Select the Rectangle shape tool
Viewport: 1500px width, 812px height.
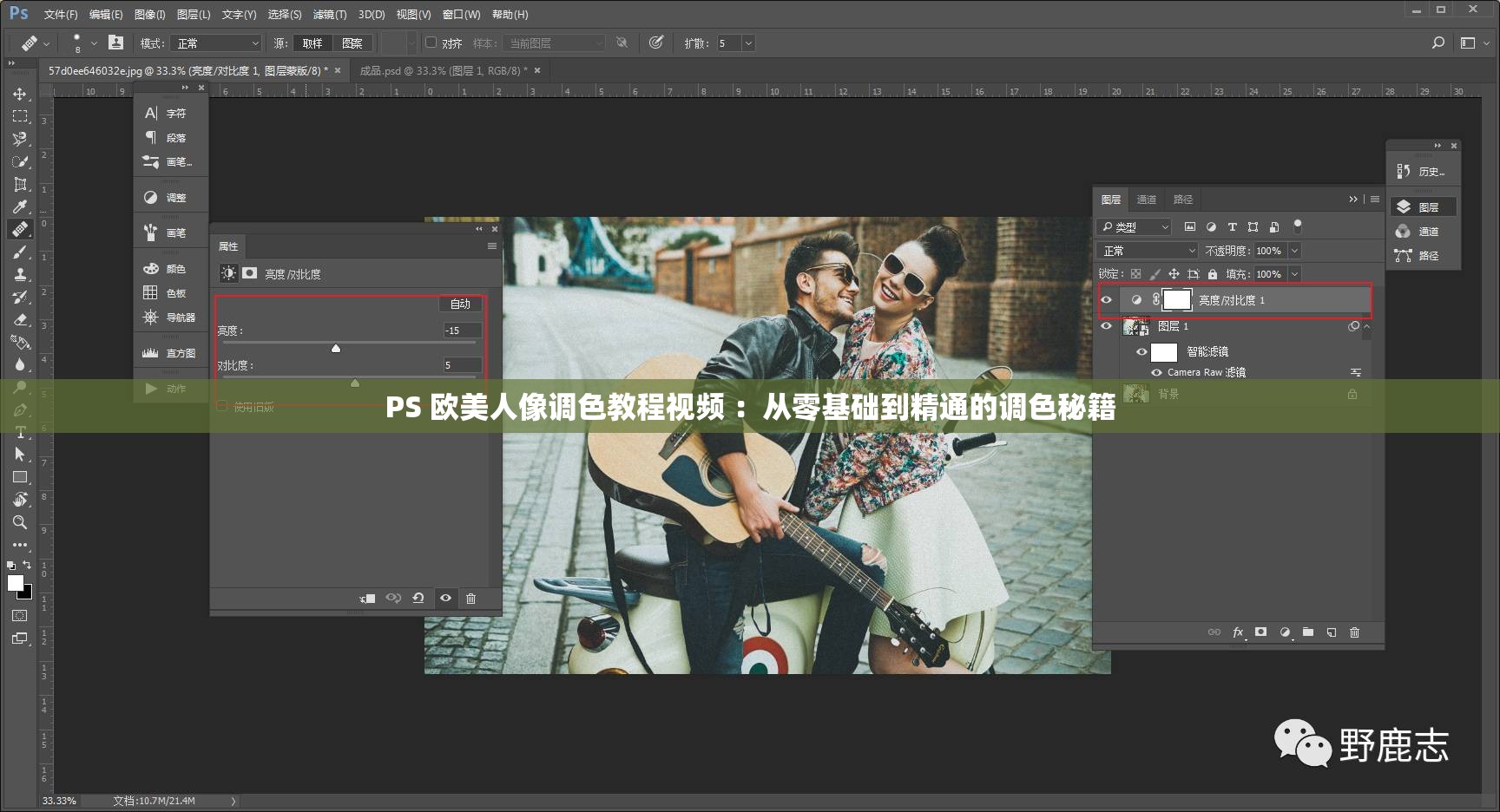pyautogui.click(x=20, y=477)
